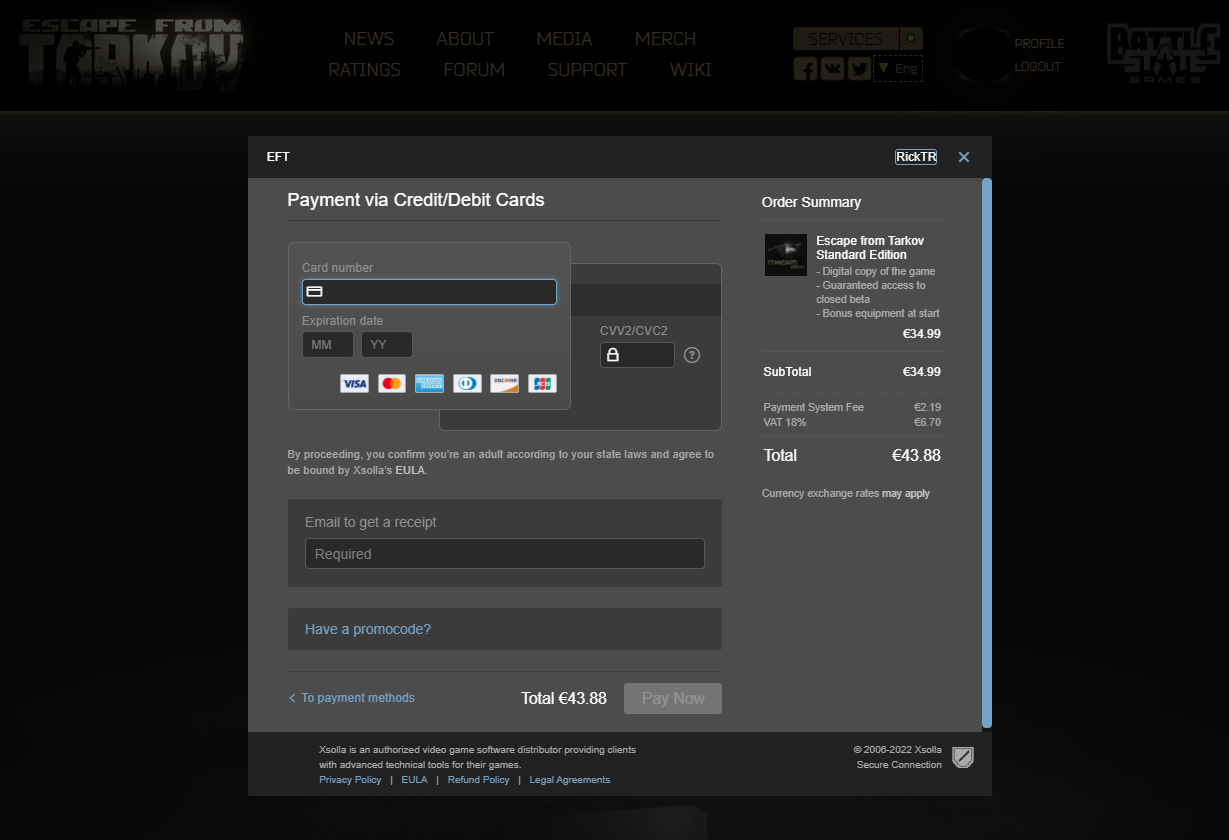The height and width of the screenshot is (840, 1229).
Task: Go to the Wiki page
Action: (x=690, y=70)
